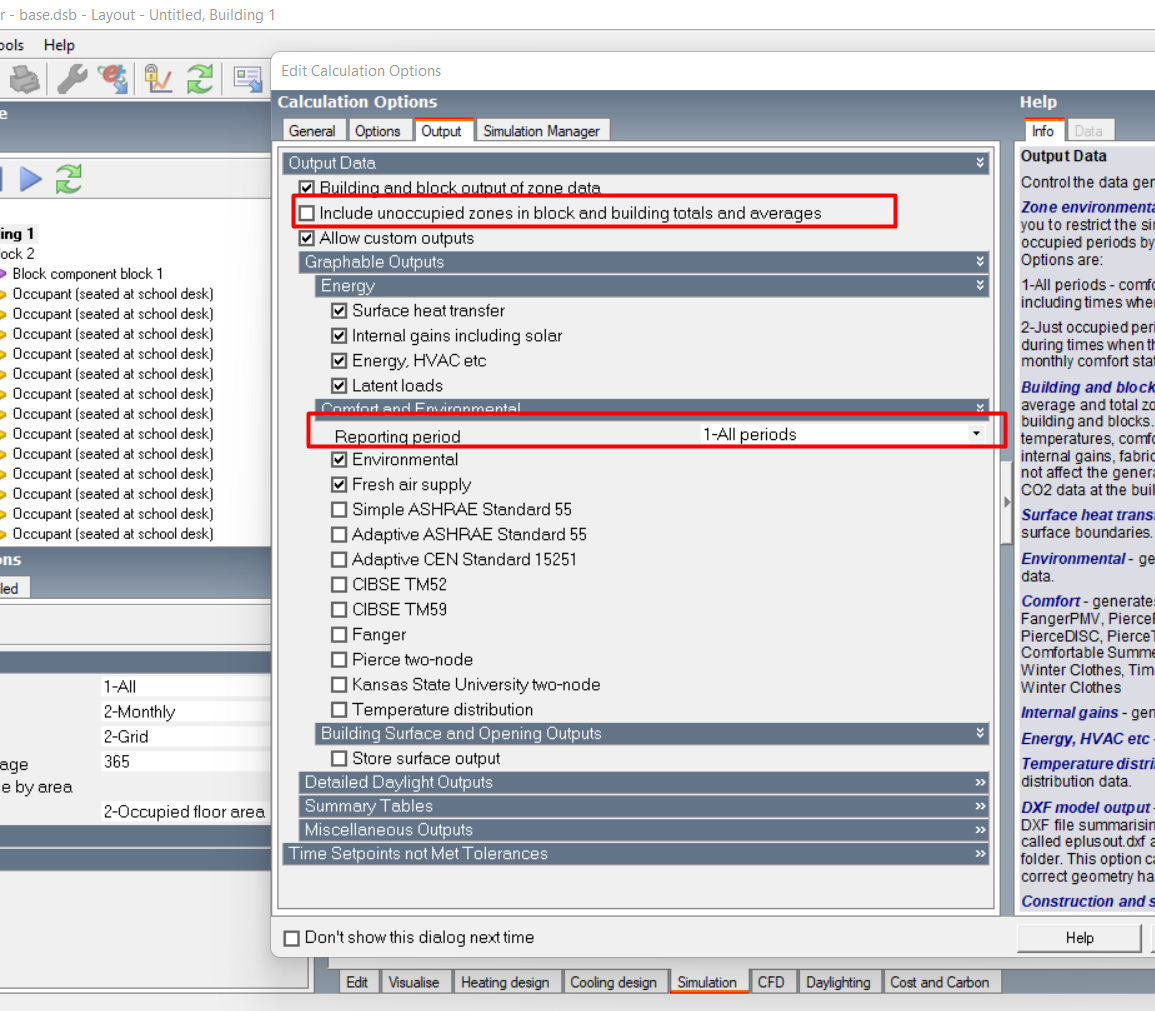Open the Cooling design tab
Screen dimensions: 1155x1011
(x=613, y=982)
